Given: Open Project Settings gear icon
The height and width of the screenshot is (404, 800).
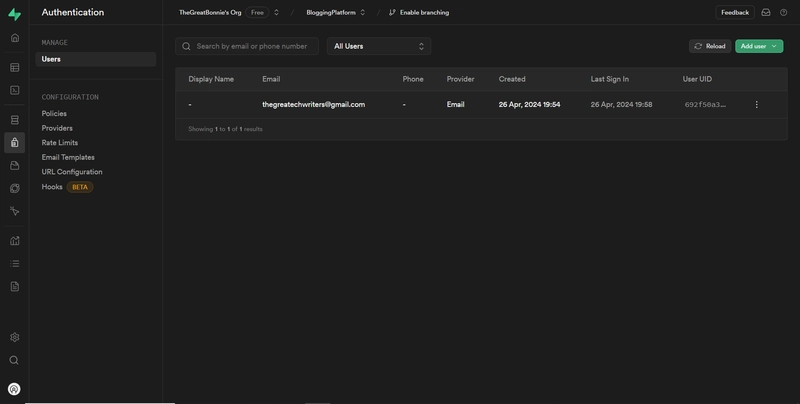Looking at the screenshot, I should click(15, 337).
